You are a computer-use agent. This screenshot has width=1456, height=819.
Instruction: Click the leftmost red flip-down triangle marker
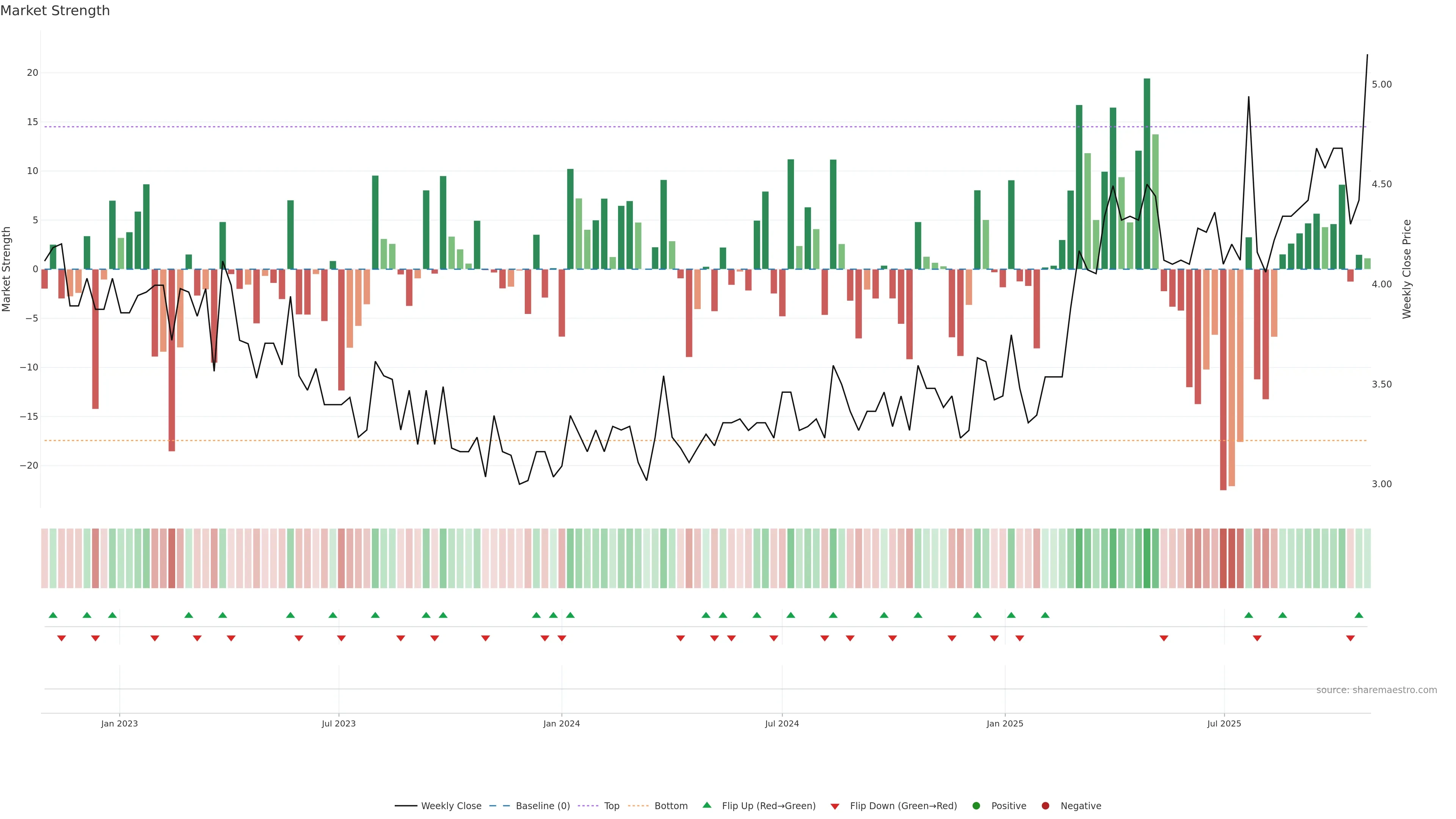pos(61,638)
